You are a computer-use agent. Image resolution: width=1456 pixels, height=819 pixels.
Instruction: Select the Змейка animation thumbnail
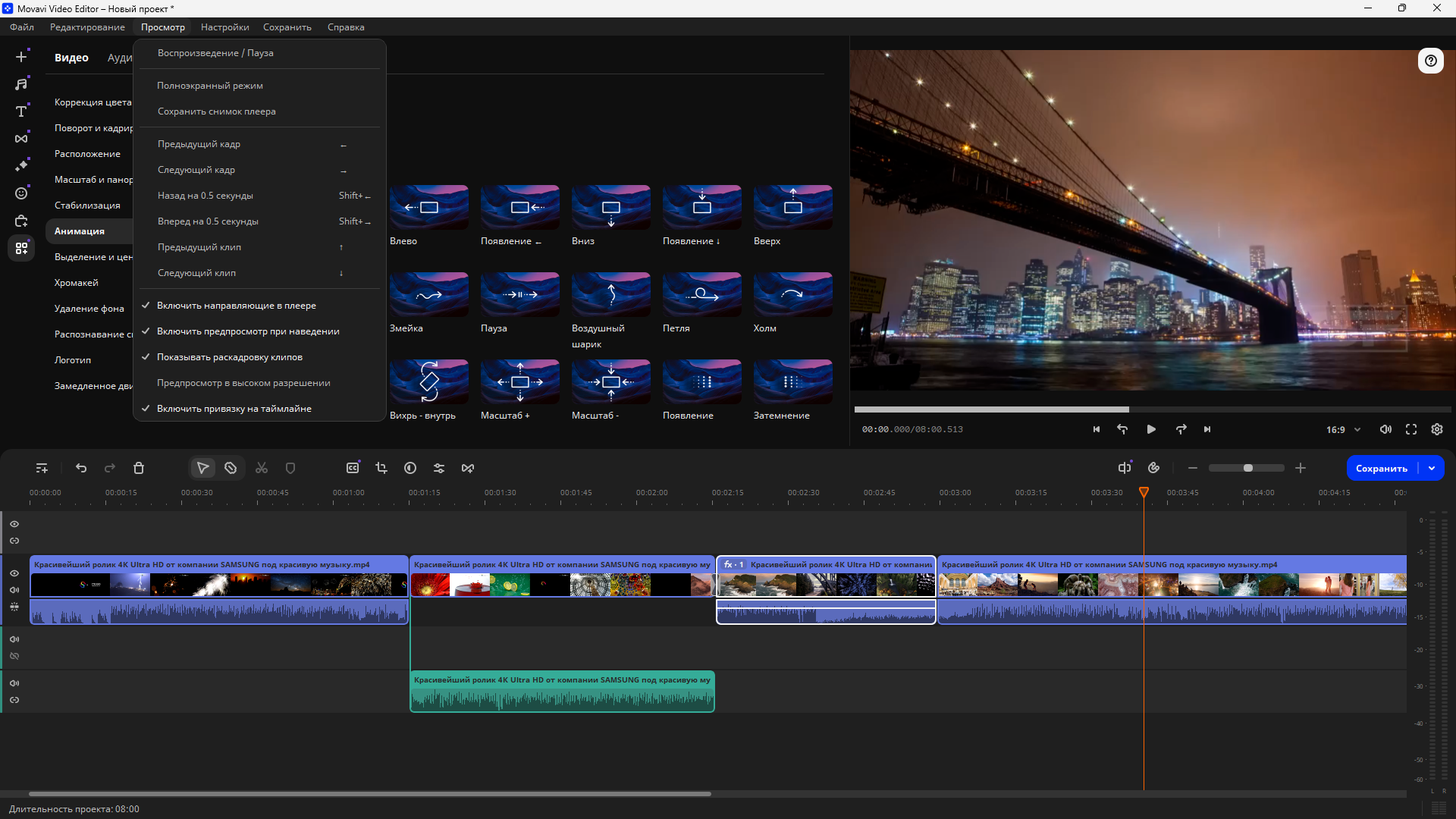(429, 295)
